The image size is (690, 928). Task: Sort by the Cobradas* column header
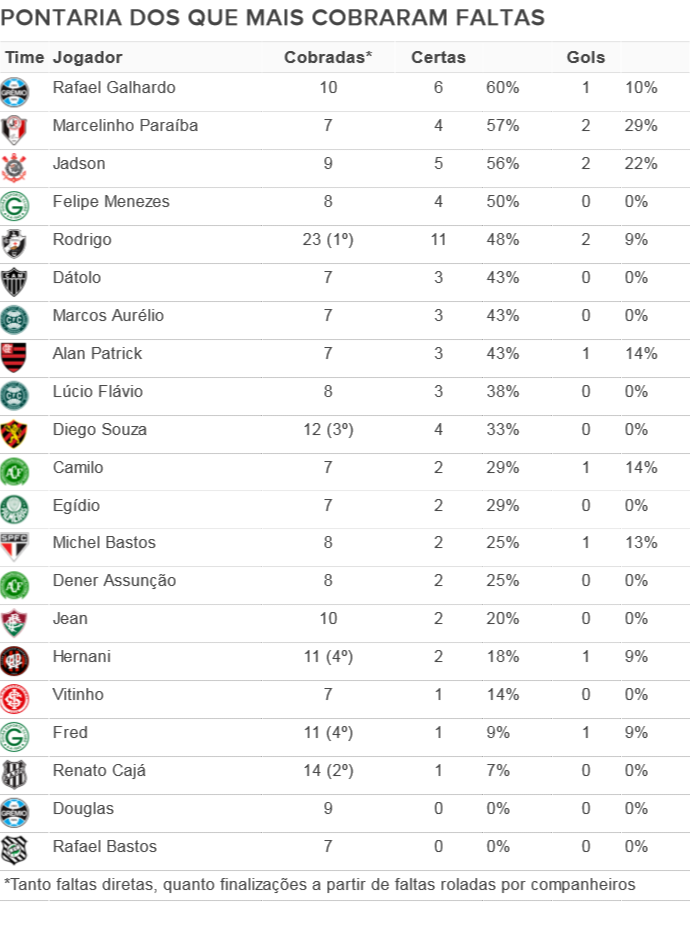point(328,58)
